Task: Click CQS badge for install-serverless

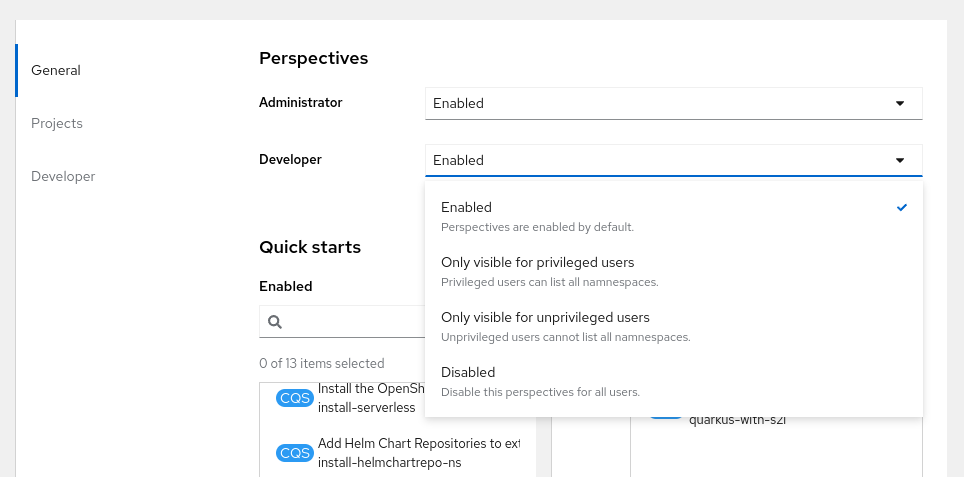Action: (295, 398)
